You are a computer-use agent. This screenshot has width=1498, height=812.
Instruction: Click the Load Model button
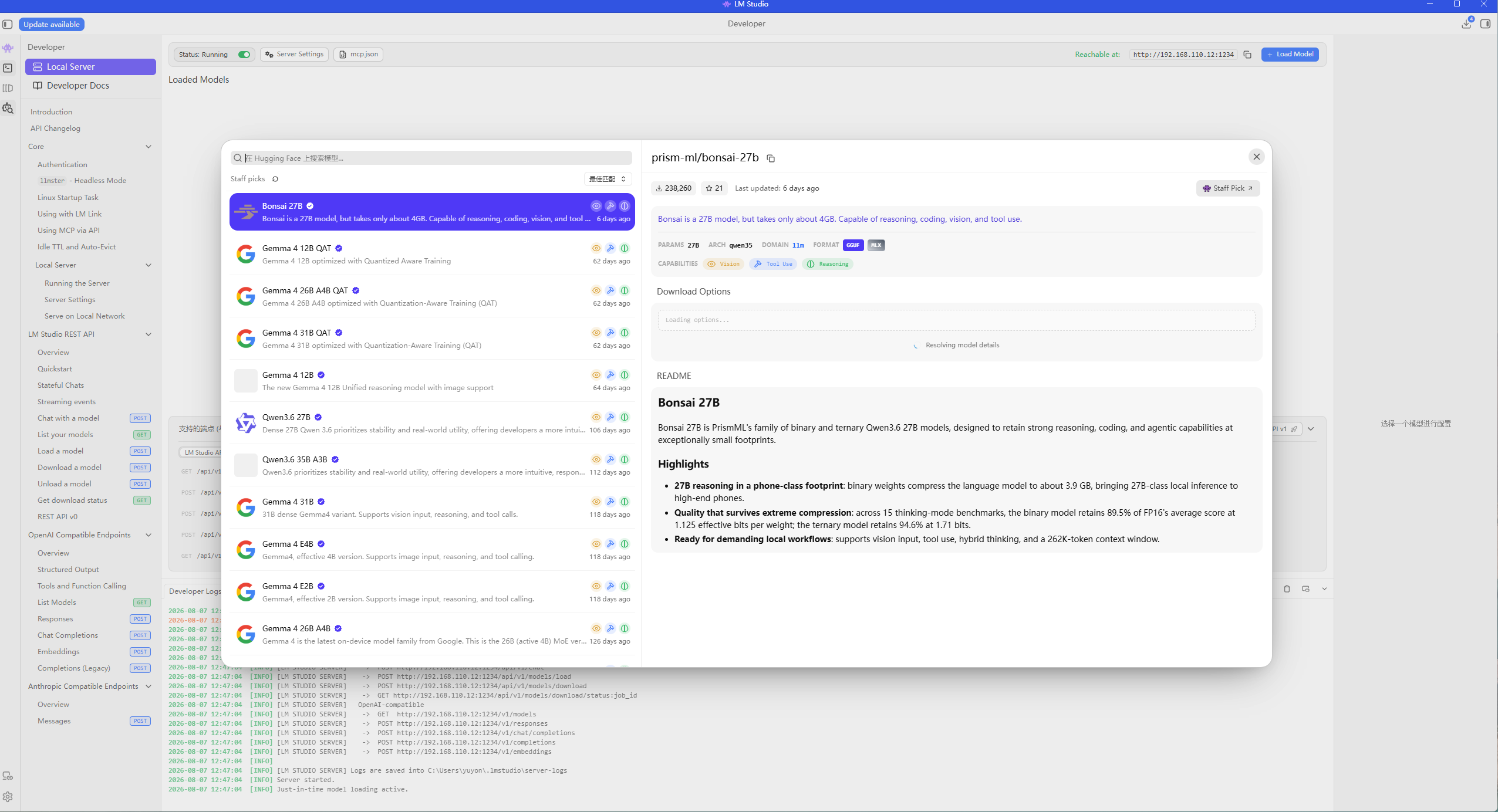coord(1290,55)
